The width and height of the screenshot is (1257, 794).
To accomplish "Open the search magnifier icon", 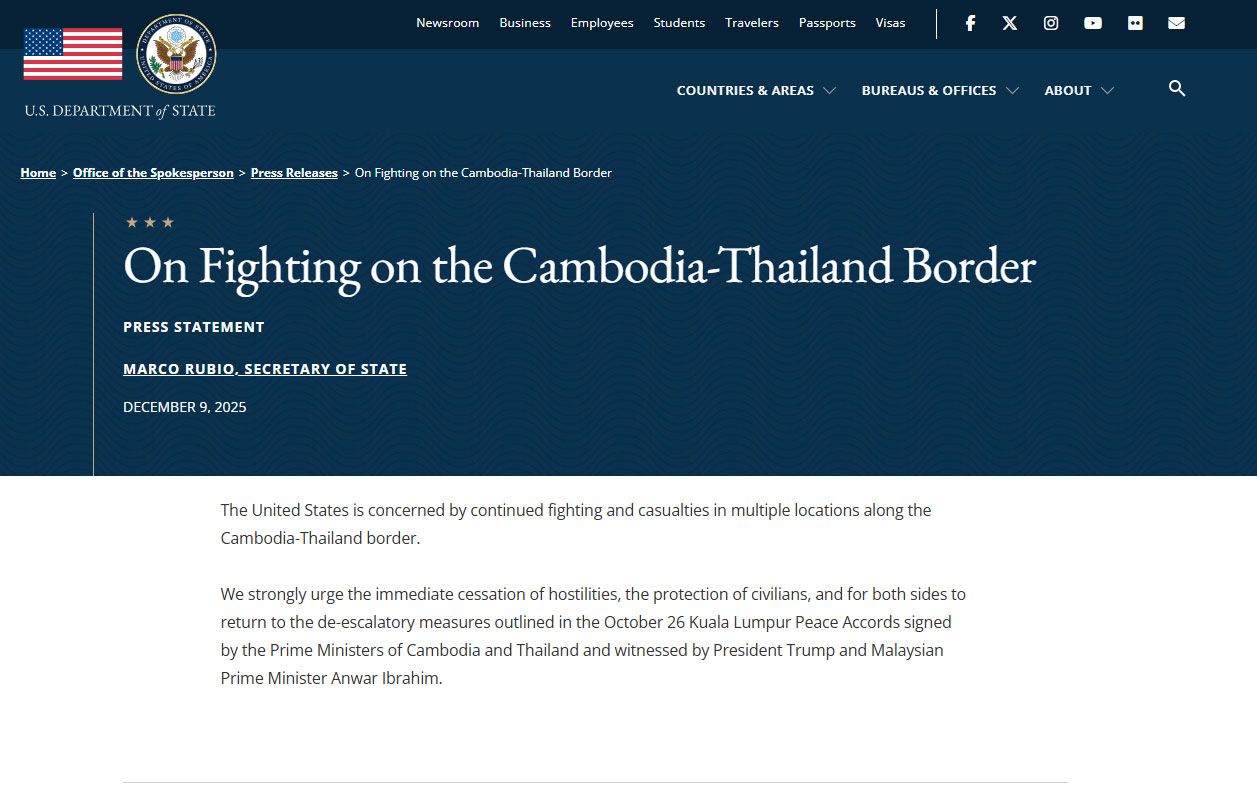I will coord(1177,89).
